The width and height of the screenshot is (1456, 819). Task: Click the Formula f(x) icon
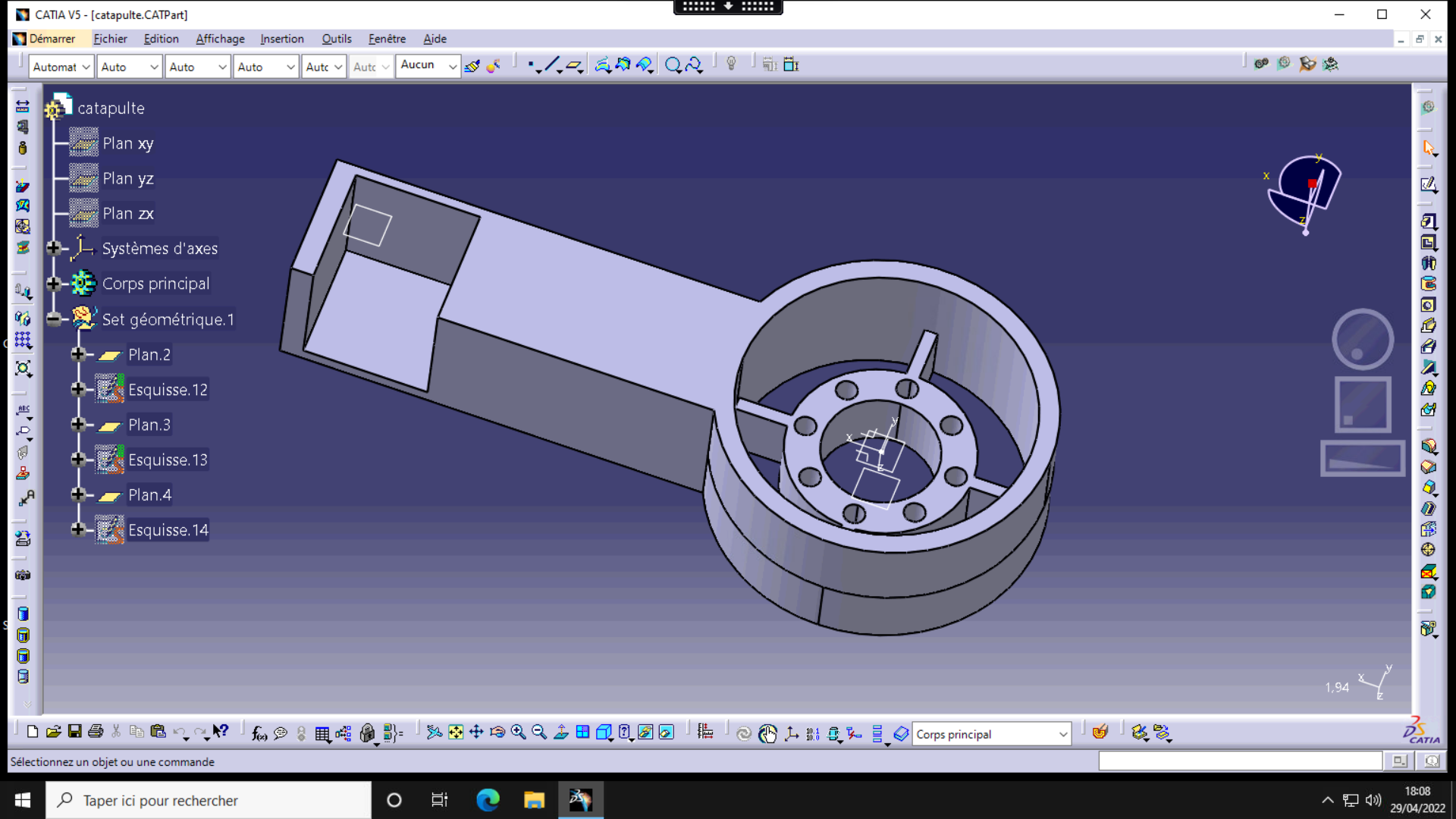pos(259,733)
